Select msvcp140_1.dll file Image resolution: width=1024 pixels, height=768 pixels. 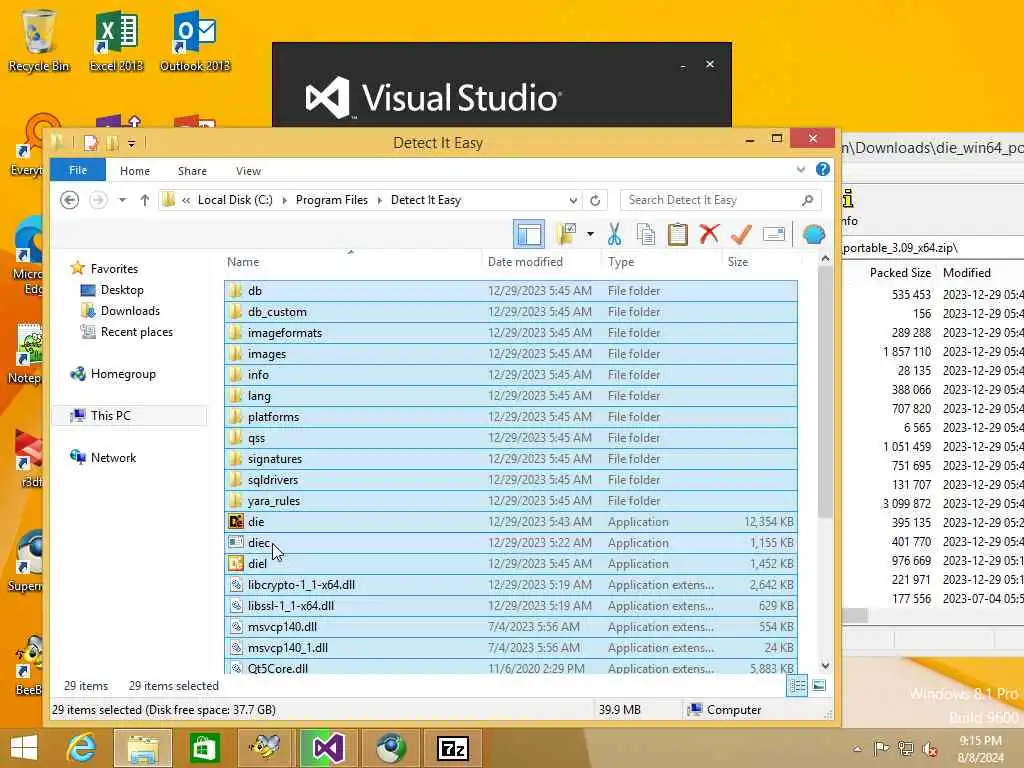click(511, 647)
